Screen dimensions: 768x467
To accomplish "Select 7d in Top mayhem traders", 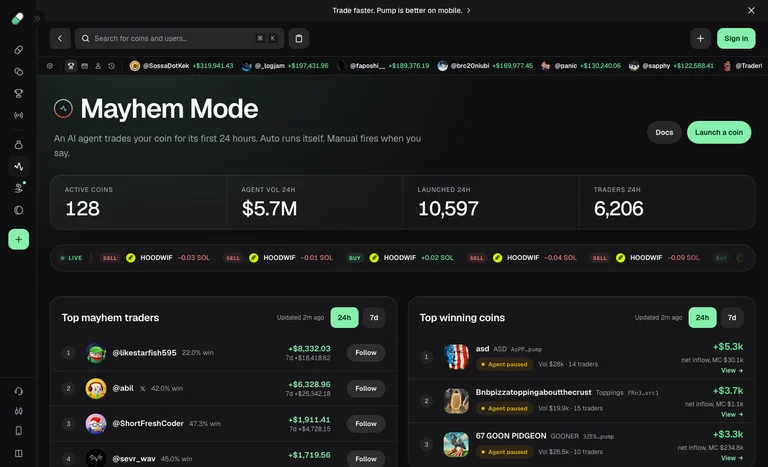I will point(374,318).
